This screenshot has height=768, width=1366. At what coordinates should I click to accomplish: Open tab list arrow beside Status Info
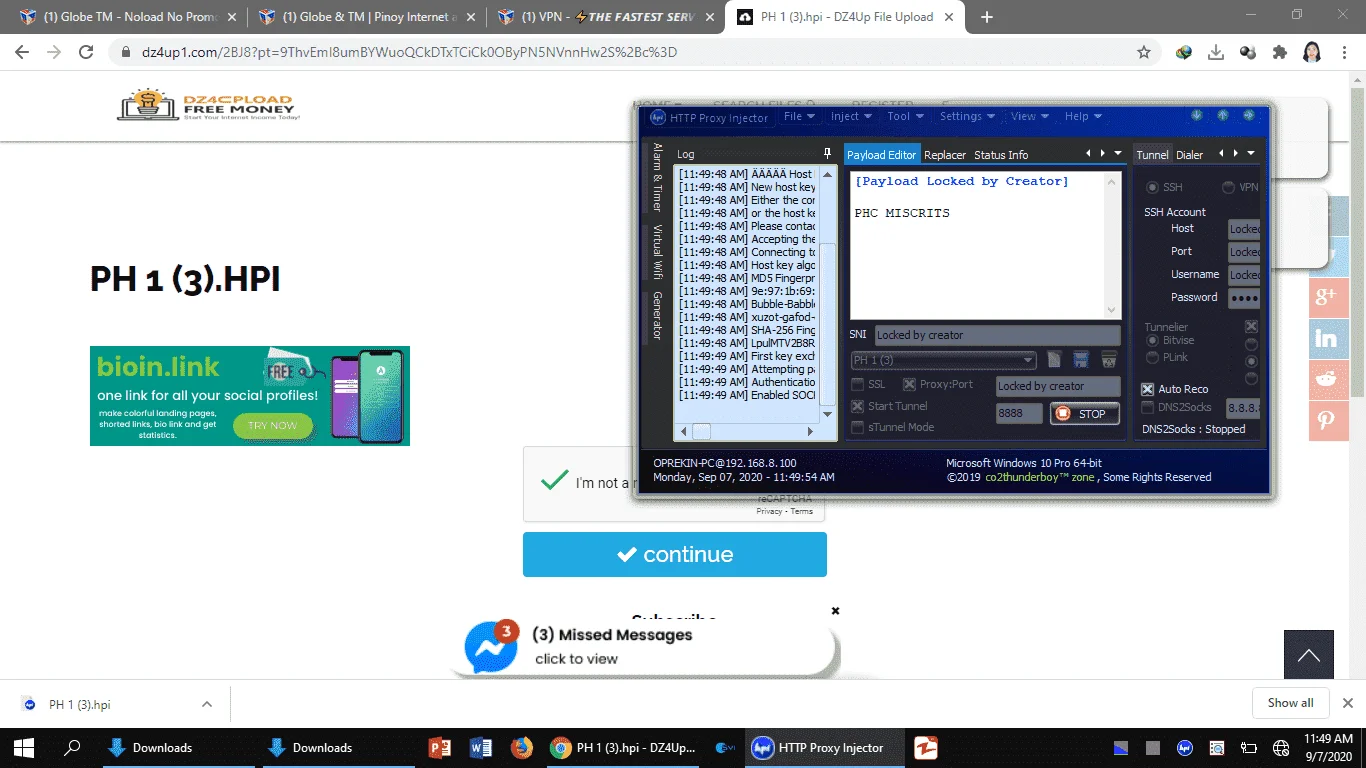(1118, 153)
